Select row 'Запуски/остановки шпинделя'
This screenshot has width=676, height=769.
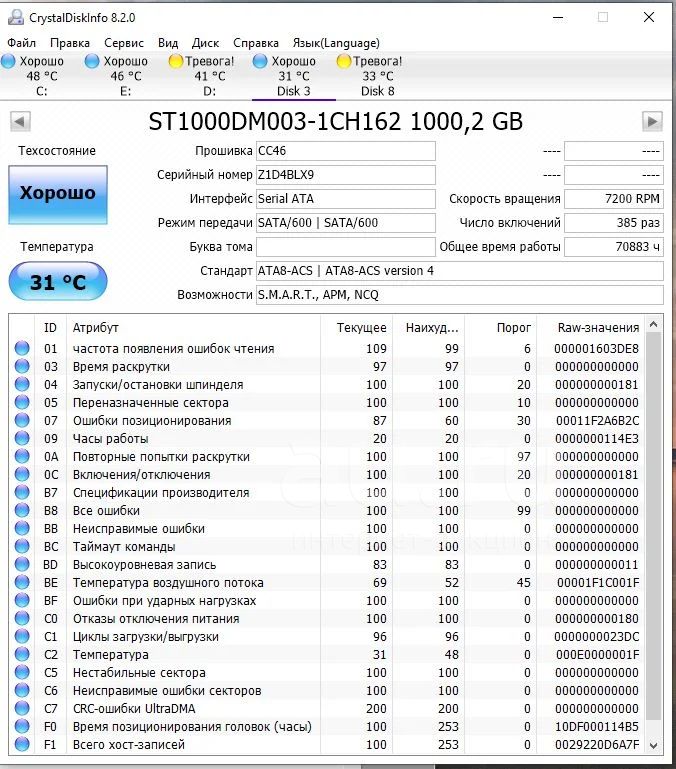(327, 384)
